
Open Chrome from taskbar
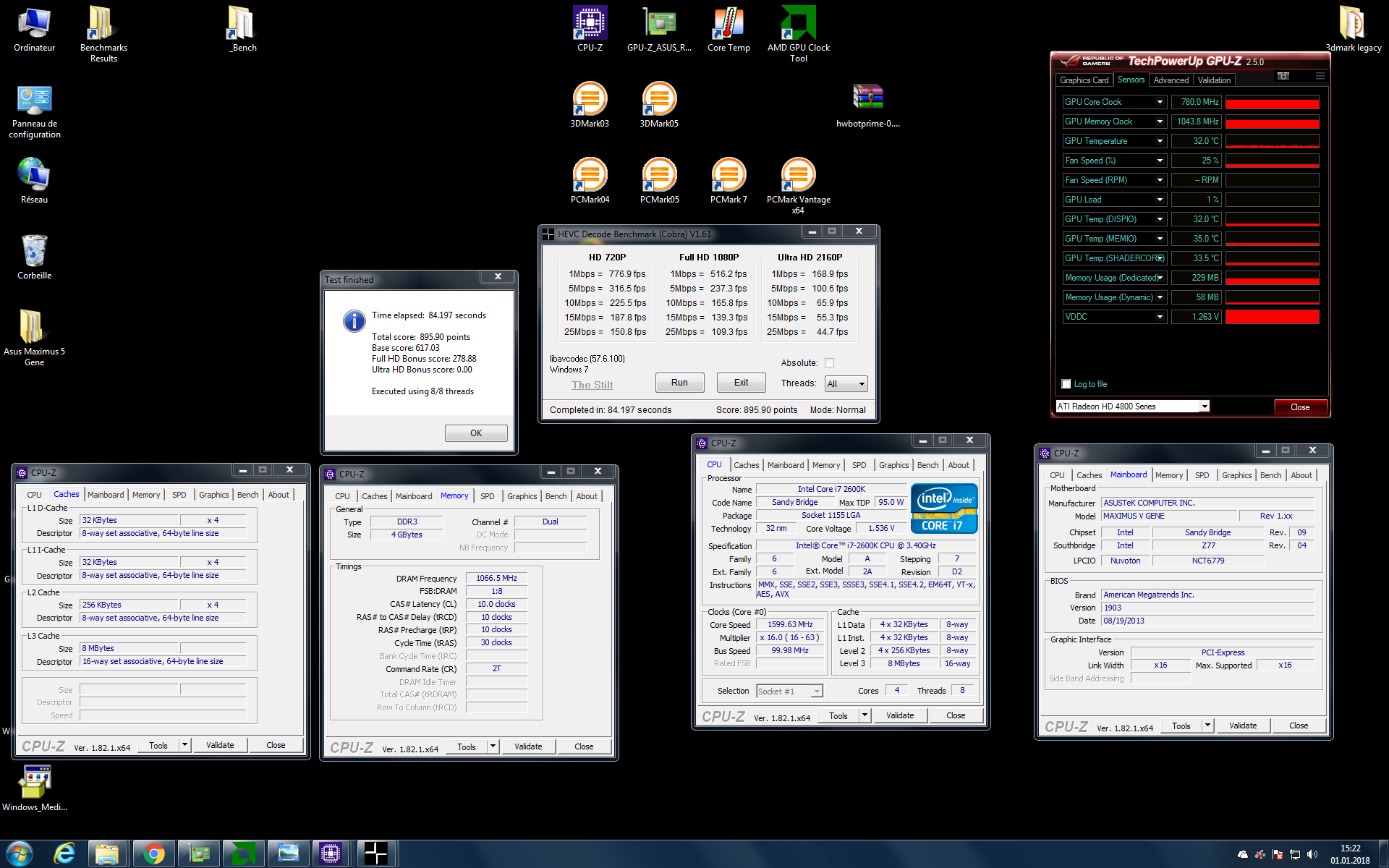pyautogui.click(x=153, y=854)
